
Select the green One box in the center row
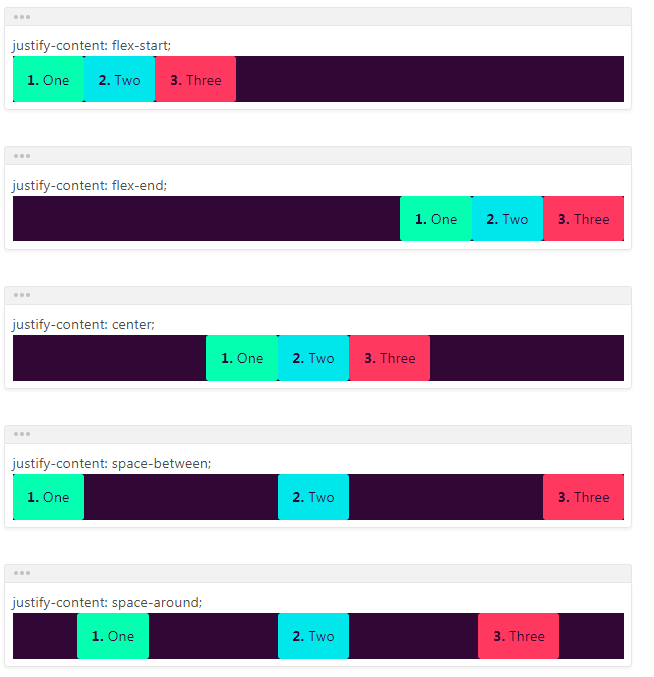(x=242, y=358)
